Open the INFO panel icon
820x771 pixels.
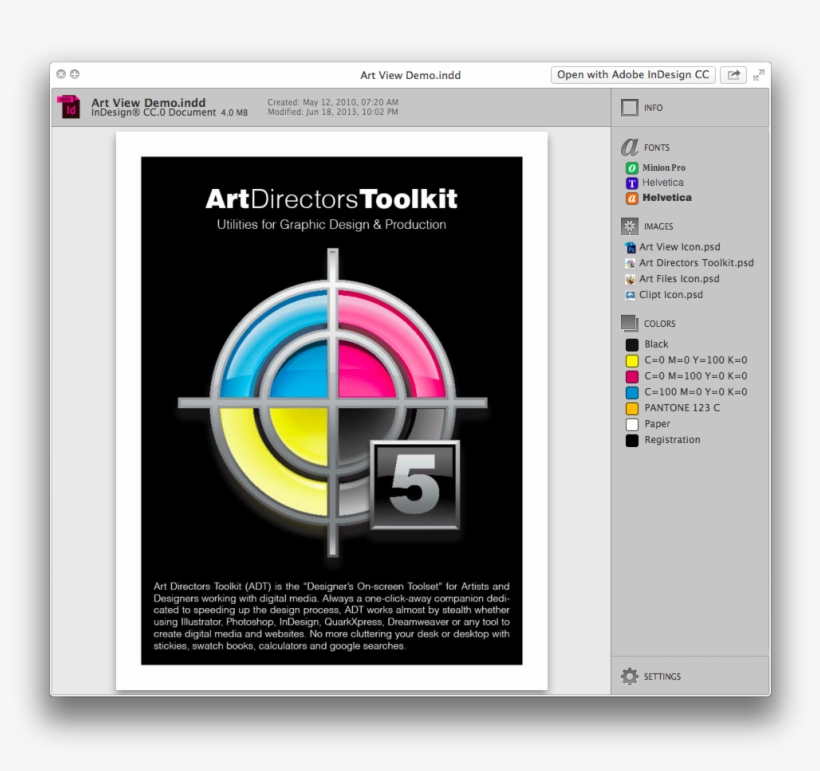click(x=630, y=108)
